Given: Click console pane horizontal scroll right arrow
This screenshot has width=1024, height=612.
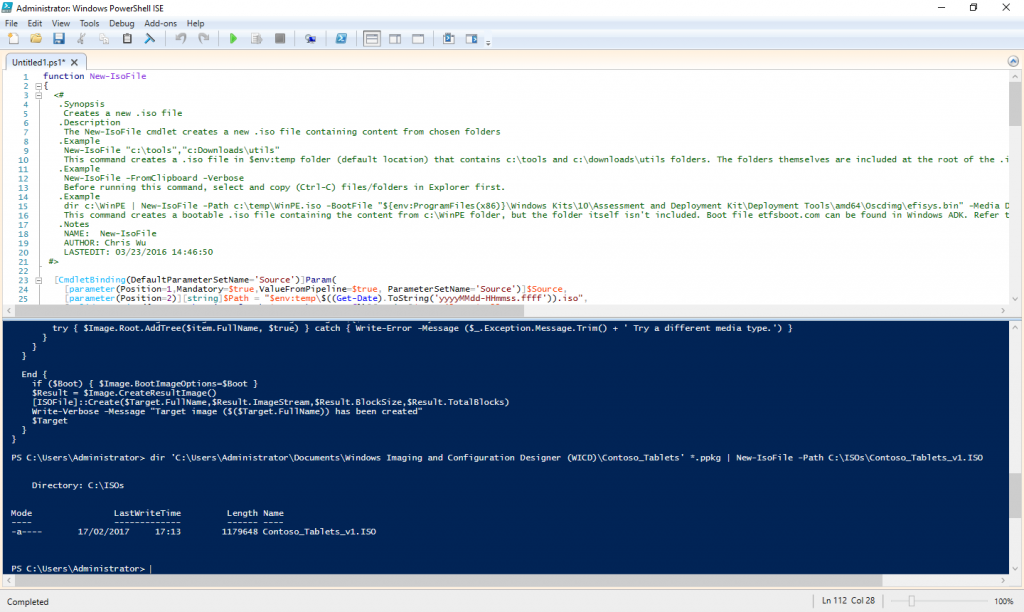Looking at the screenshot, I should [1003, 580].
